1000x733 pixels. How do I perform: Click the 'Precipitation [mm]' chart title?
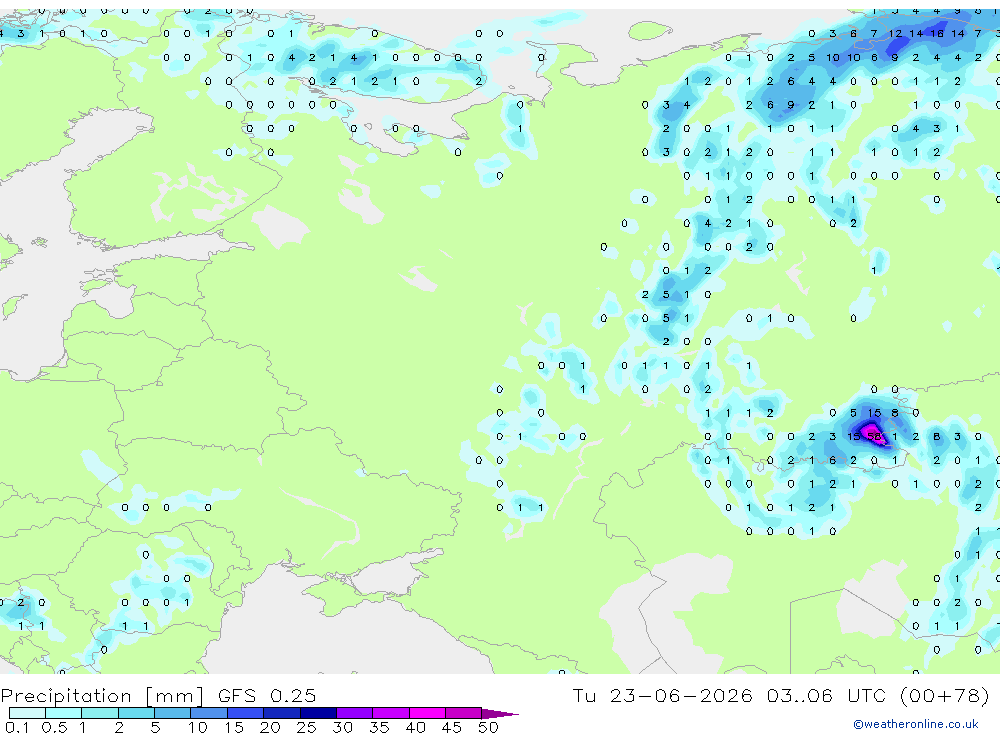[102, 696]
